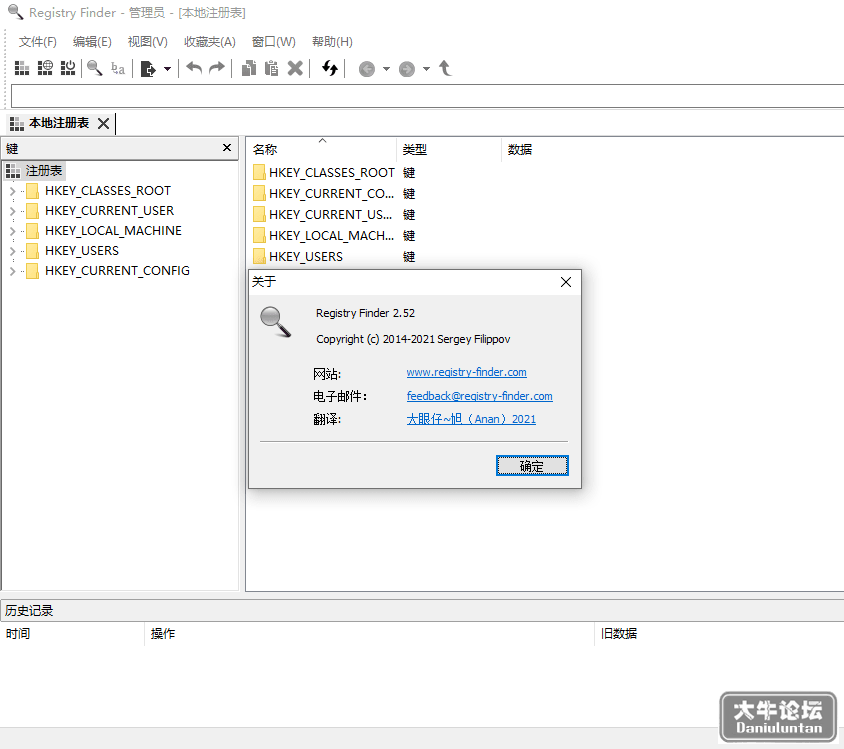Sort list by the 名称 column header
Viewport: 844px width, 749px height.
321,150
